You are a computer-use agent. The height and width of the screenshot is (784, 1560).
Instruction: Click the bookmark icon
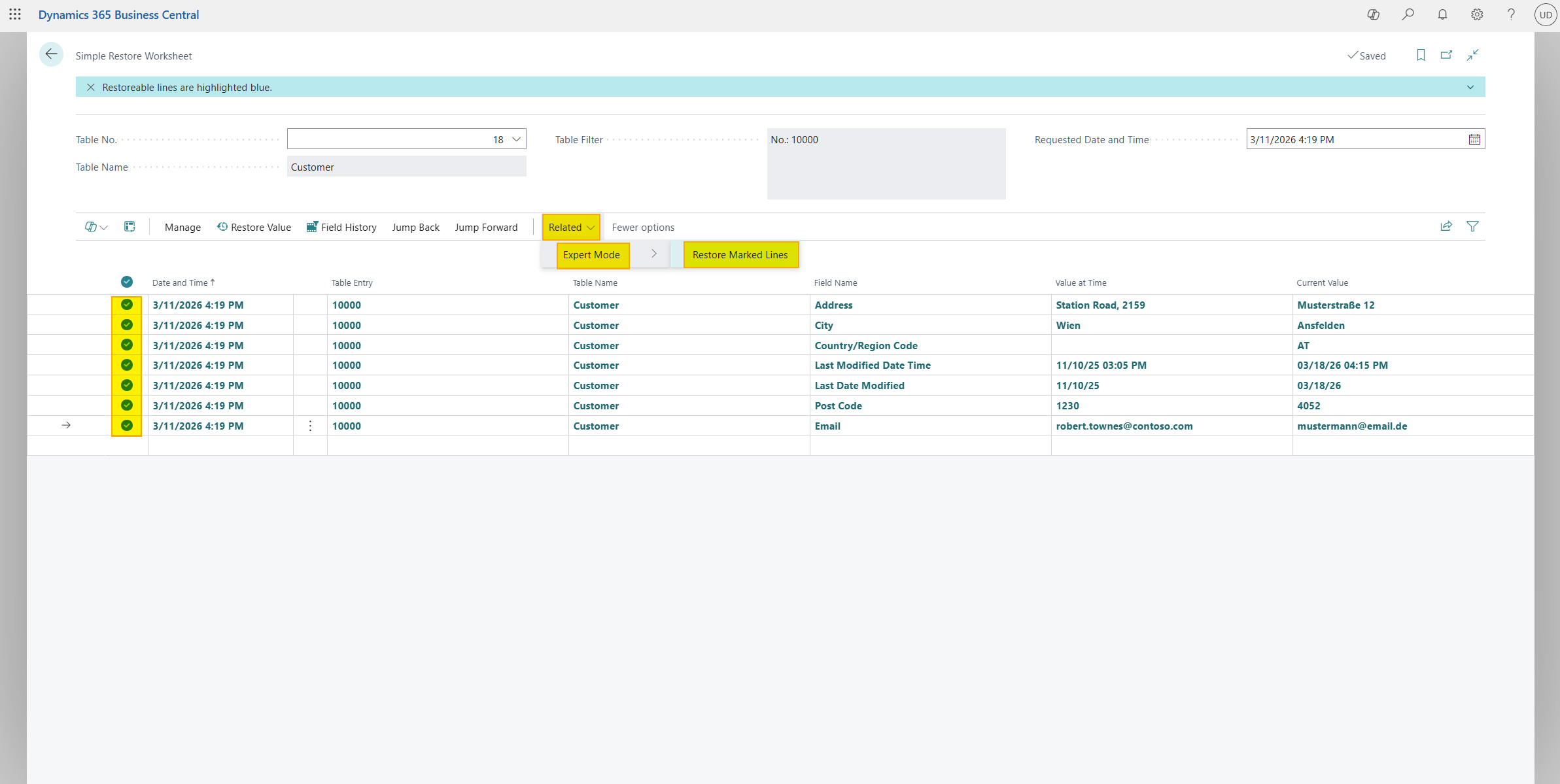point(1421,56)
